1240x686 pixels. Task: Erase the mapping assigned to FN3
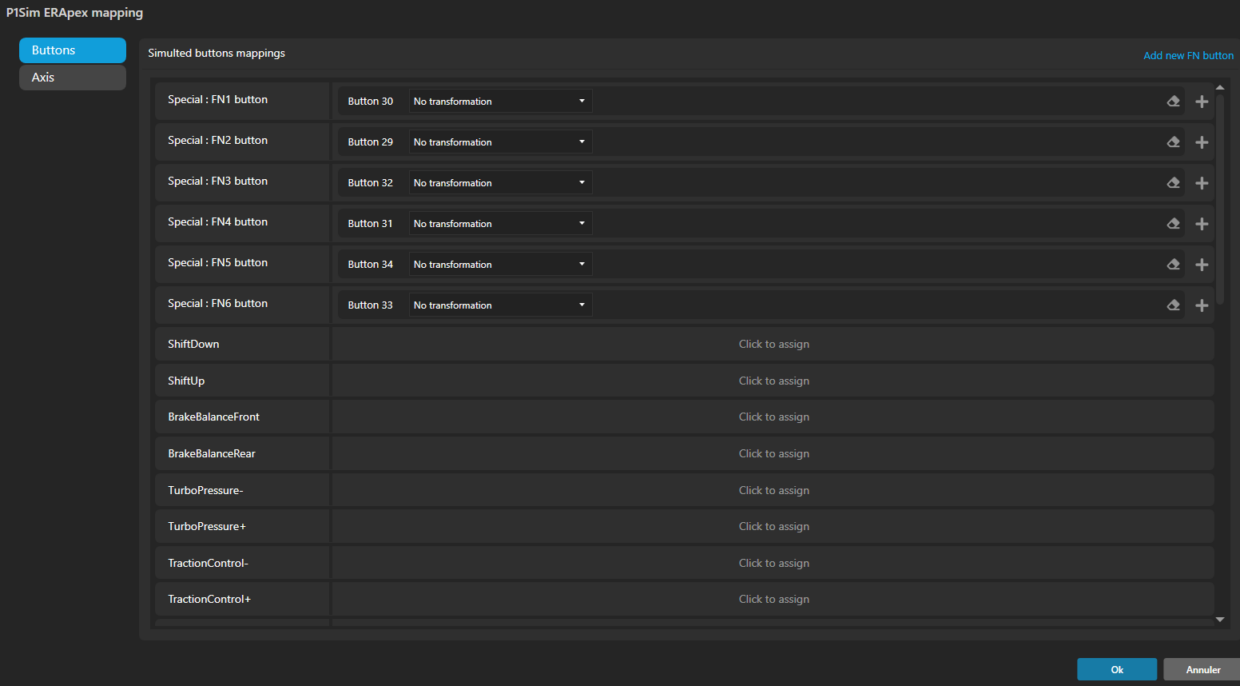click(1173, 182)
